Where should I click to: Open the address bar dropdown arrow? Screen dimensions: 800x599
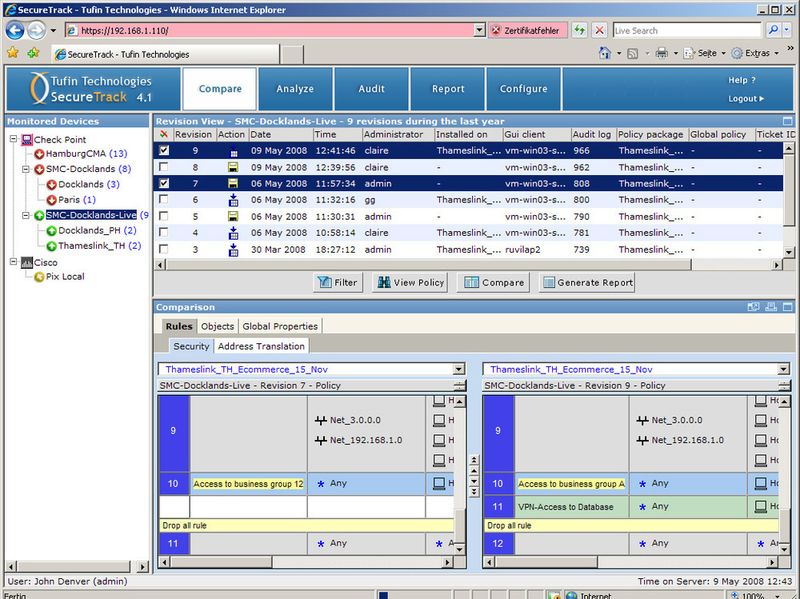[479, 30]
